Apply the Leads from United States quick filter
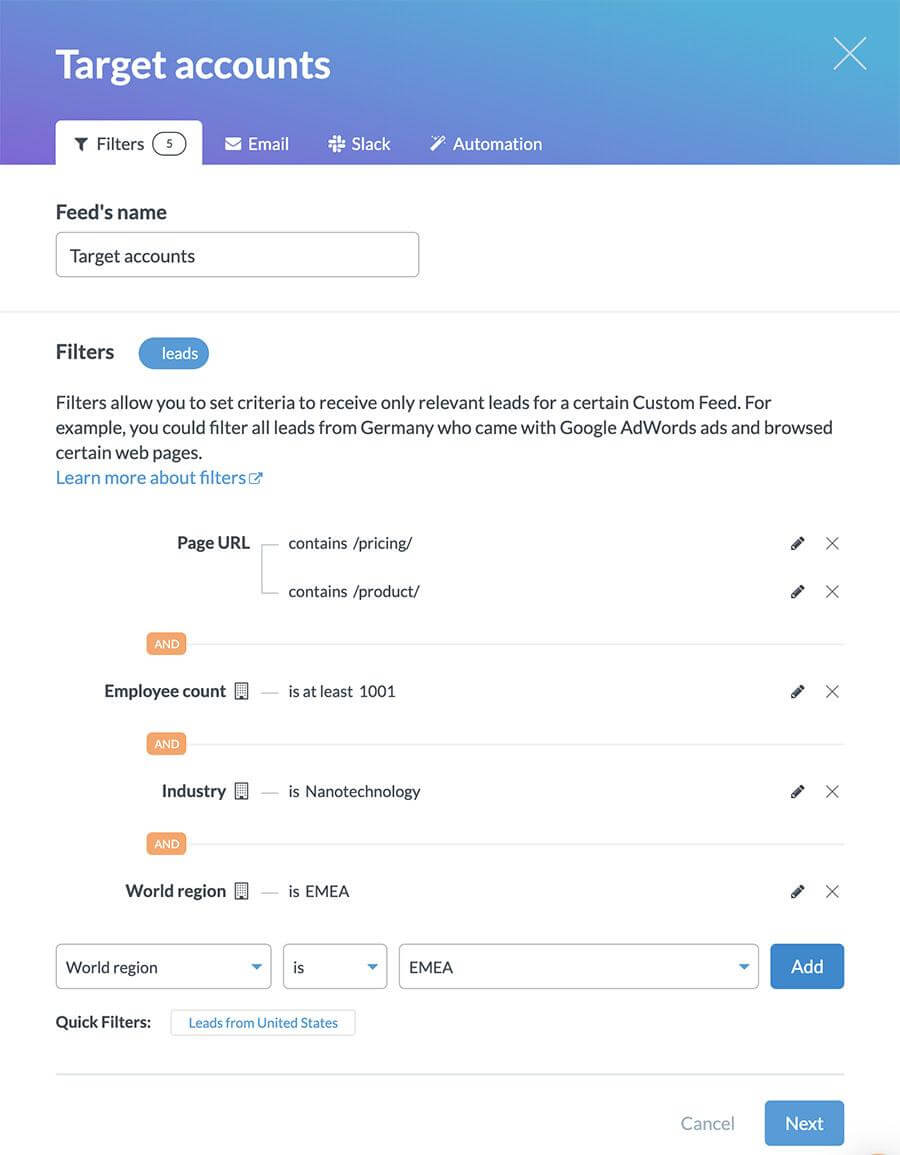This screenshot has height=1155, width=900. click(x=262, y=1022)
